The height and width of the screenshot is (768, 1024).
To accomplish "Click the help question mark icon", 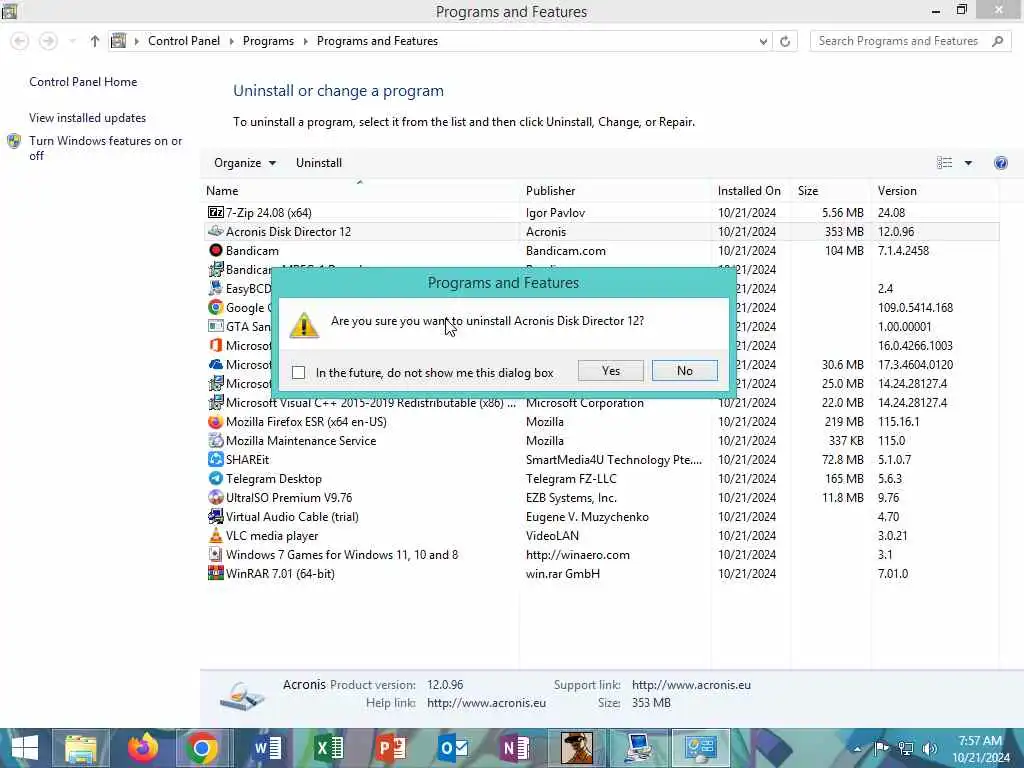I will coord(1000,163).
